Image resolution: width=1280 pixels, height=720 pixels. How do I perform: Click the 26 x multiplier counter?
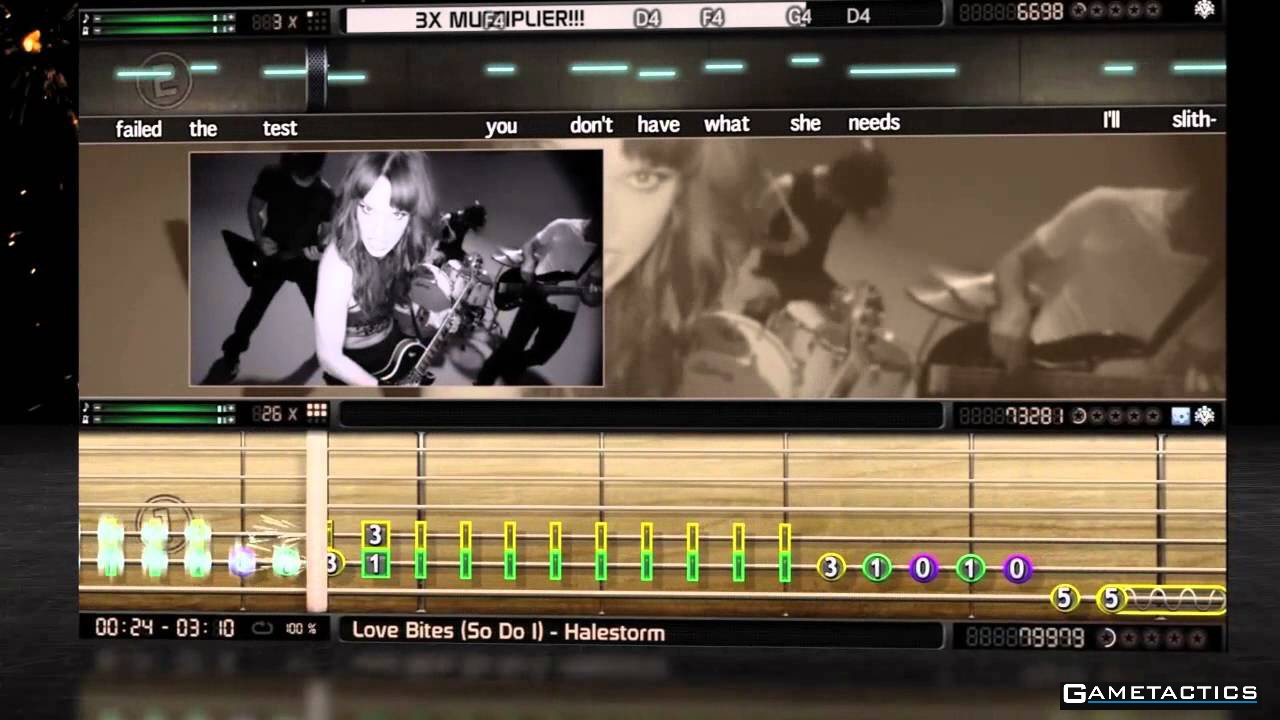click(x=275, y=413)
